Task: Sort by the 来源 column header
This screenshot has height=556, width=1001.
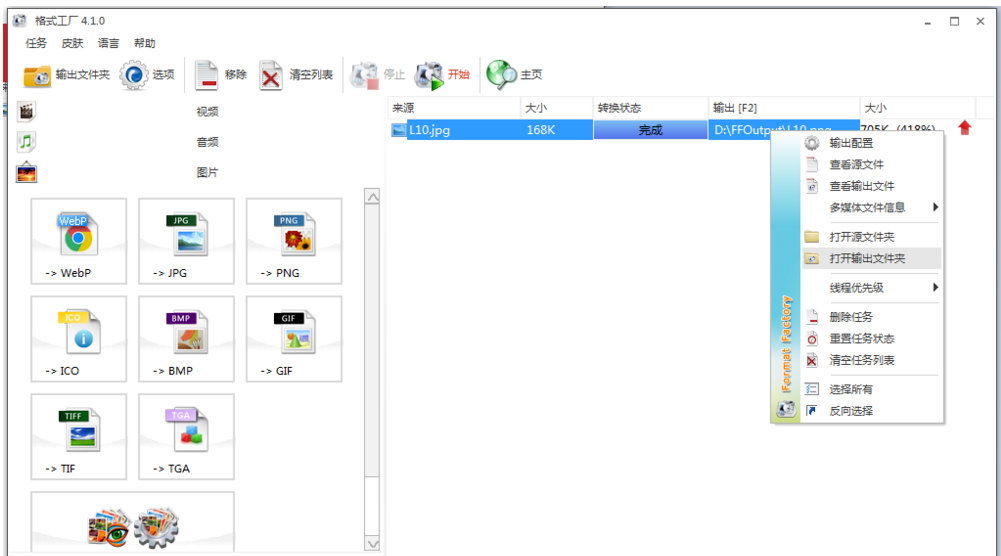Action: pyautogui.click(x=454, y=108)
